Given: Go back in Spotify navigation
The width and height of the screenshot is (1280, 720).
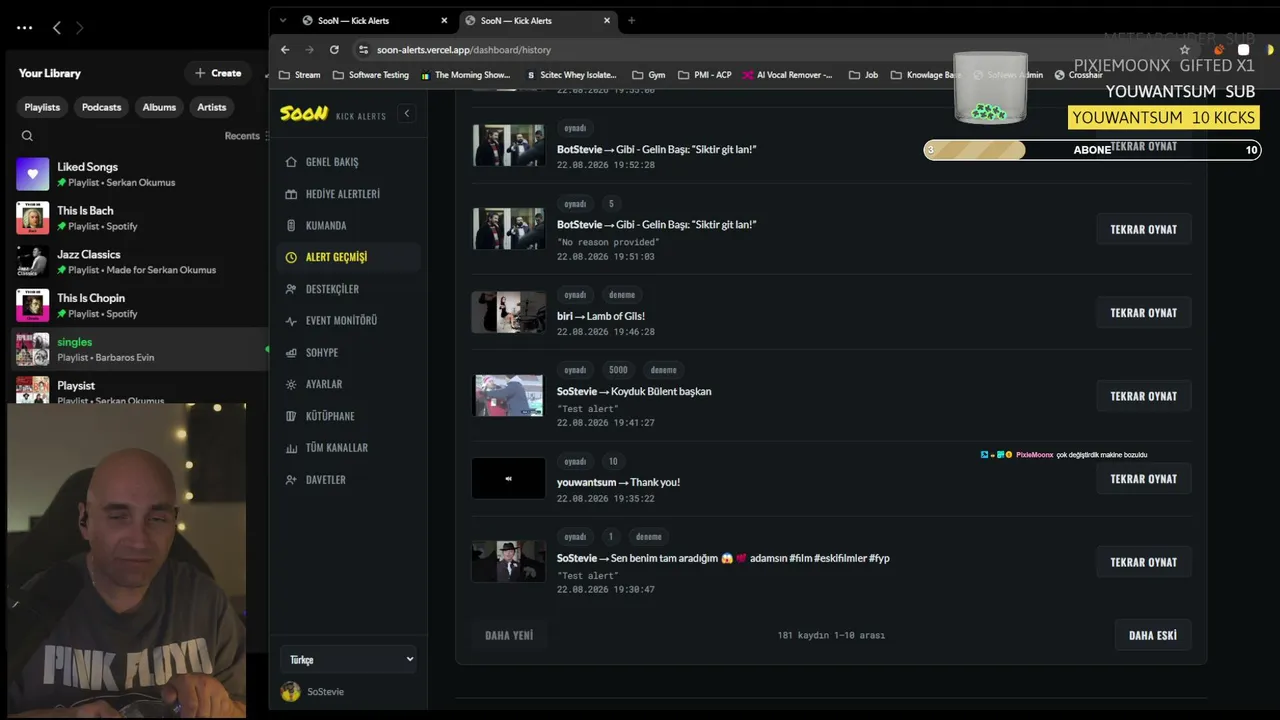Looking at the screenshot, I should (57, 28).
